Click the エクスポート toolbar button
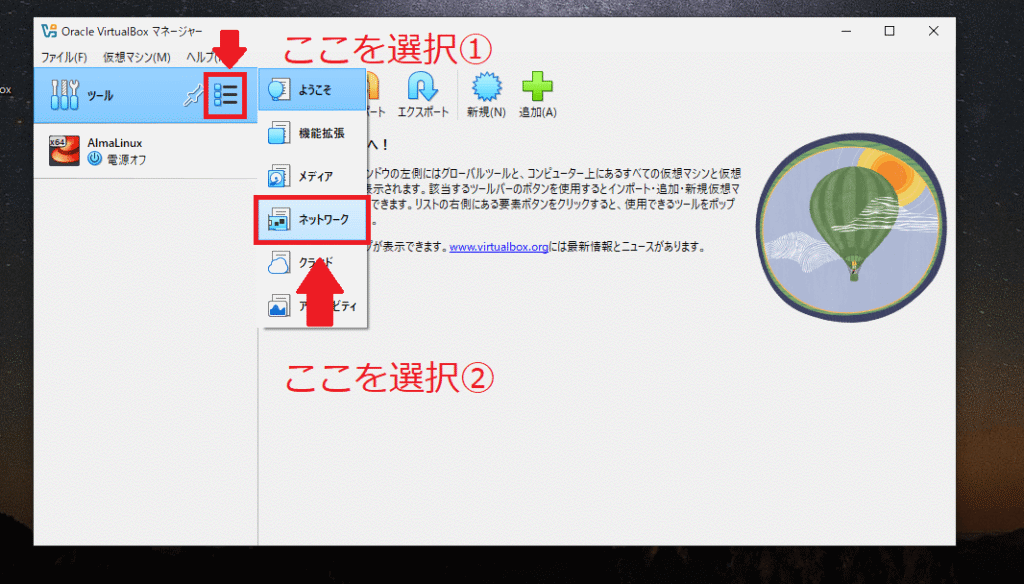The image size is (1024, 584). [423, 95]
